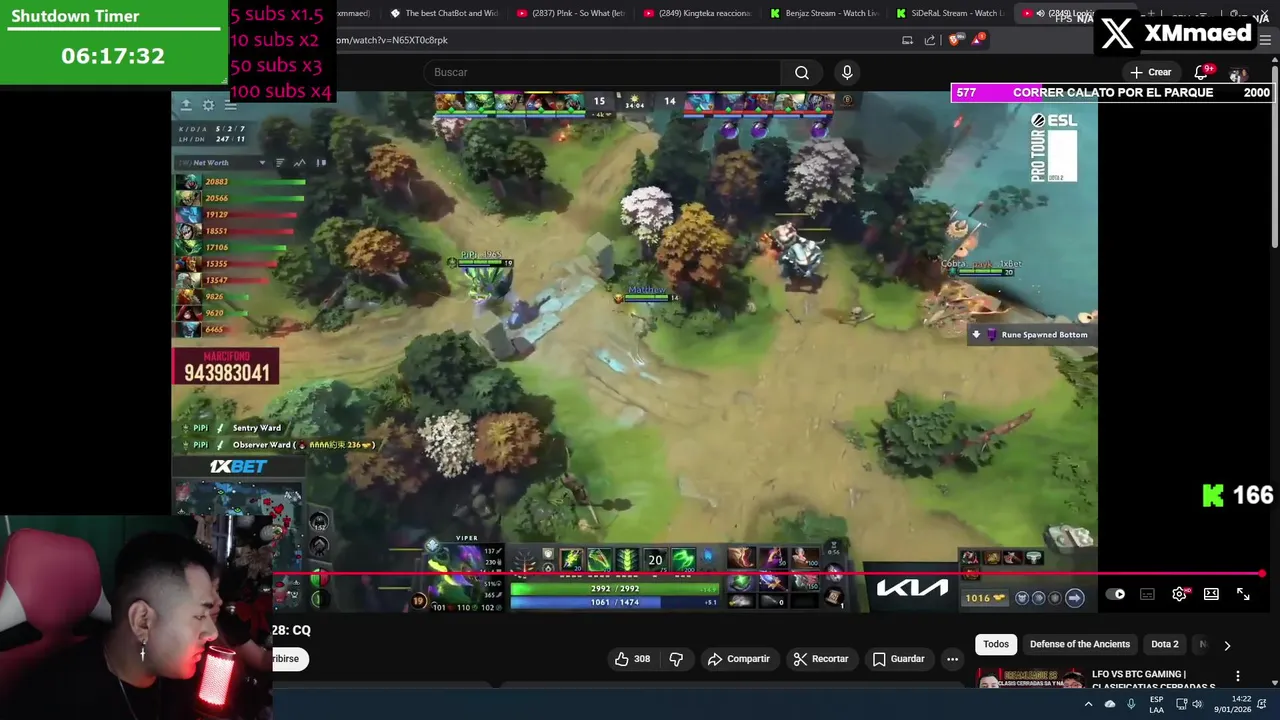This screenshot has height=720, width=1280.
Task: Click the microphone tray icon
Action: (x=1131, y=704)
